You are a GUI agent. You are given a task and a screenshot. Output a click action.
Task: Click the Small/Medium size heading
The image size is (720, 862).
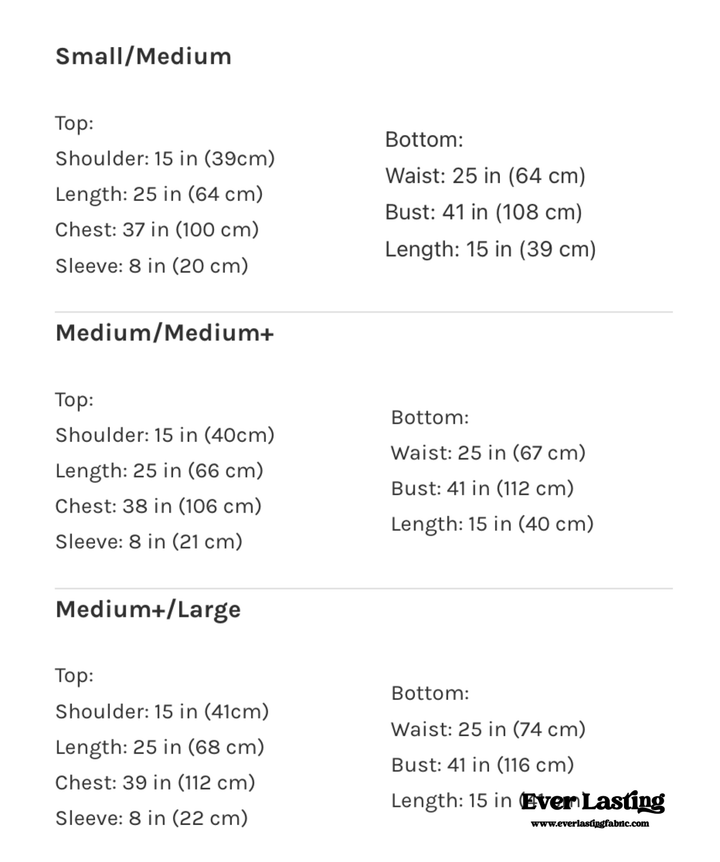click(x=143, y=56)
